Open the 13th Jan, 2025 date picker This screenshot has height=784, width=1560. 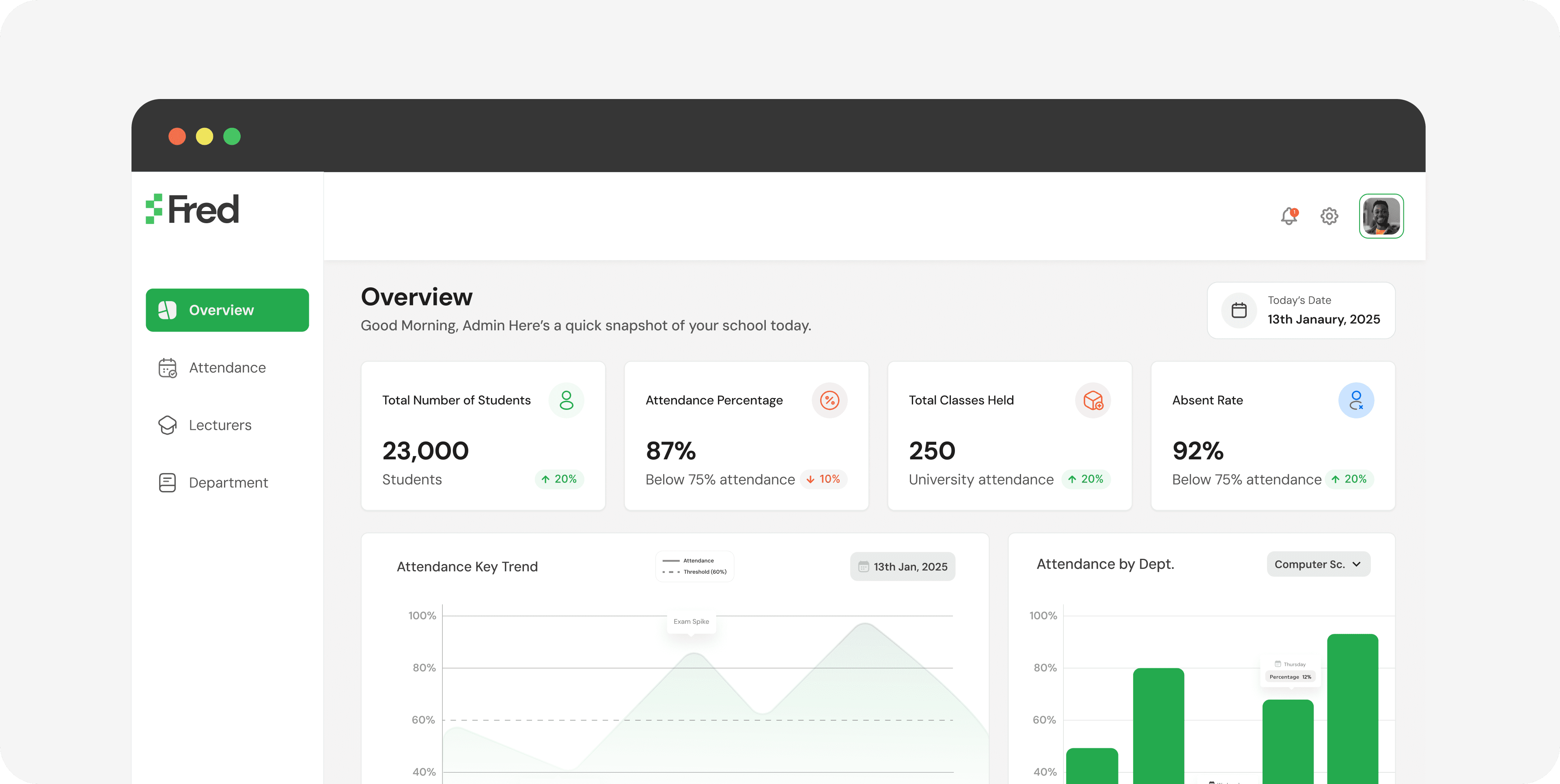902,566
